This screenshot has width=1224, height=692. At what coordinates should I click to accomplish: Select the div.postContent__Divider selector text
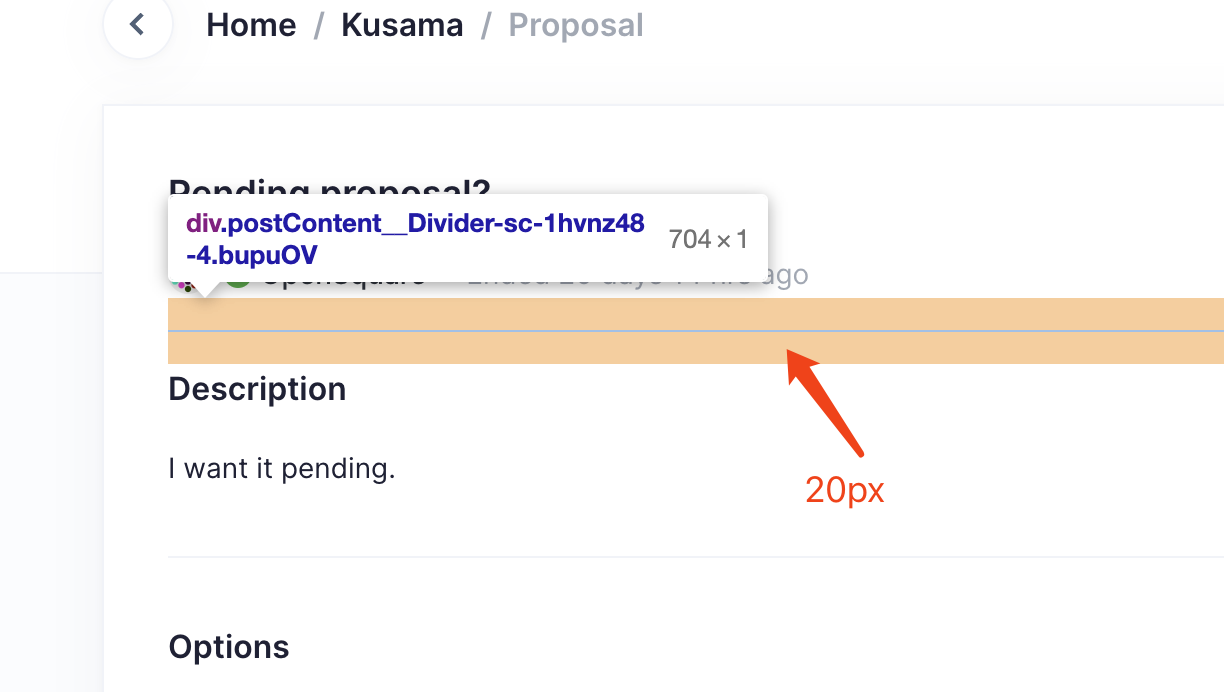click(414, 238)
